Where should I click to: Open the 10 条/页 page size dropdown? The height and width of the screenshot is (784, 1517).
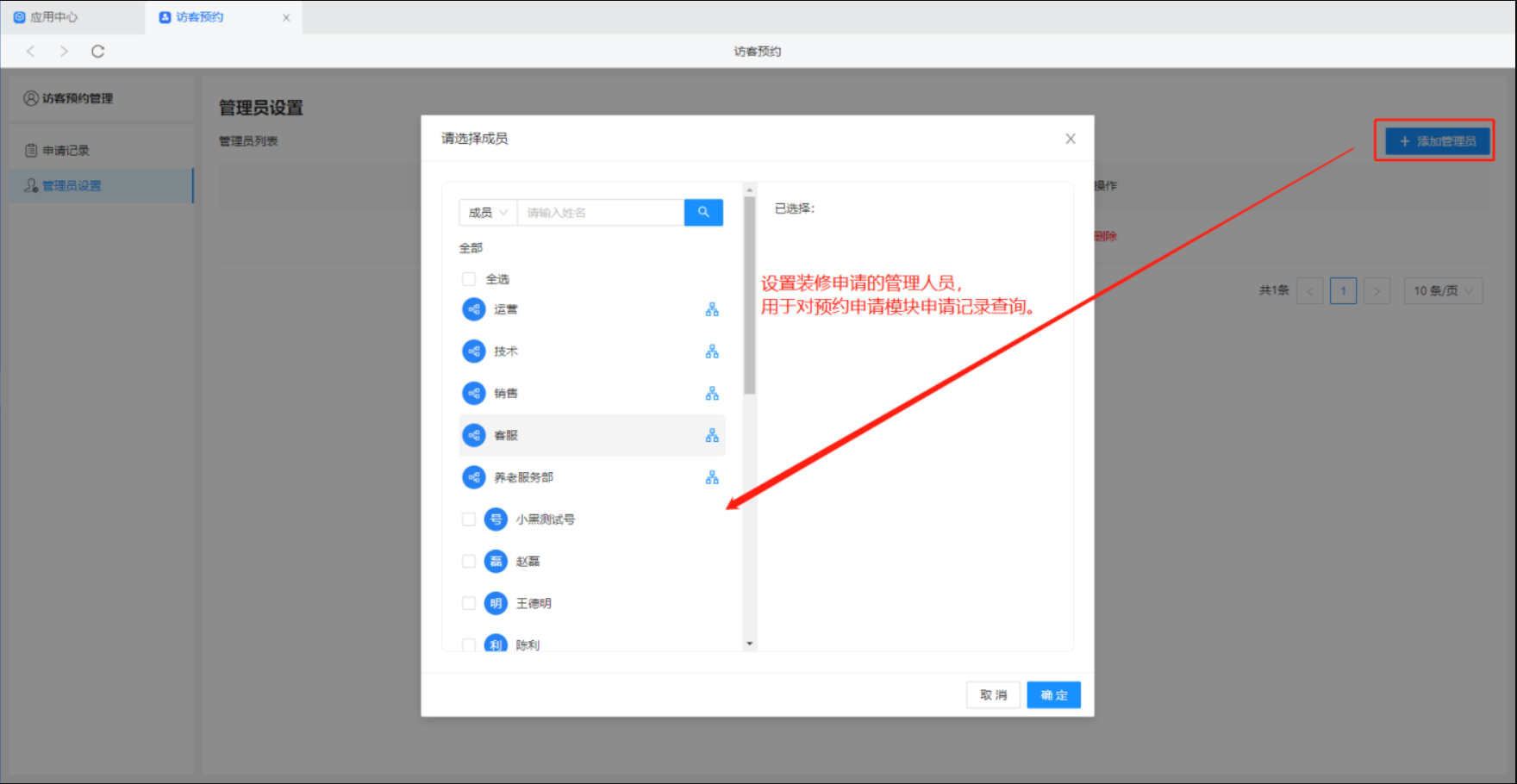pyautogui.click(x=1443, y=291)
